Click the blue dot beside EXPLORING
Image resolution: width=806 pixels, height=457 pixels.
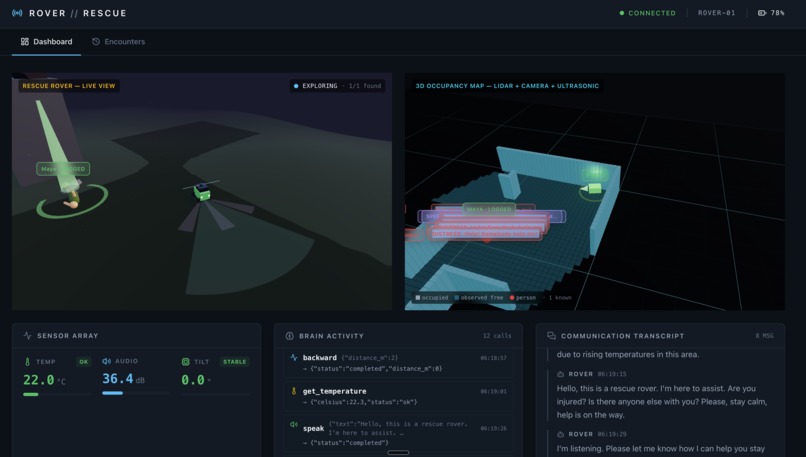tap(296, 86)
